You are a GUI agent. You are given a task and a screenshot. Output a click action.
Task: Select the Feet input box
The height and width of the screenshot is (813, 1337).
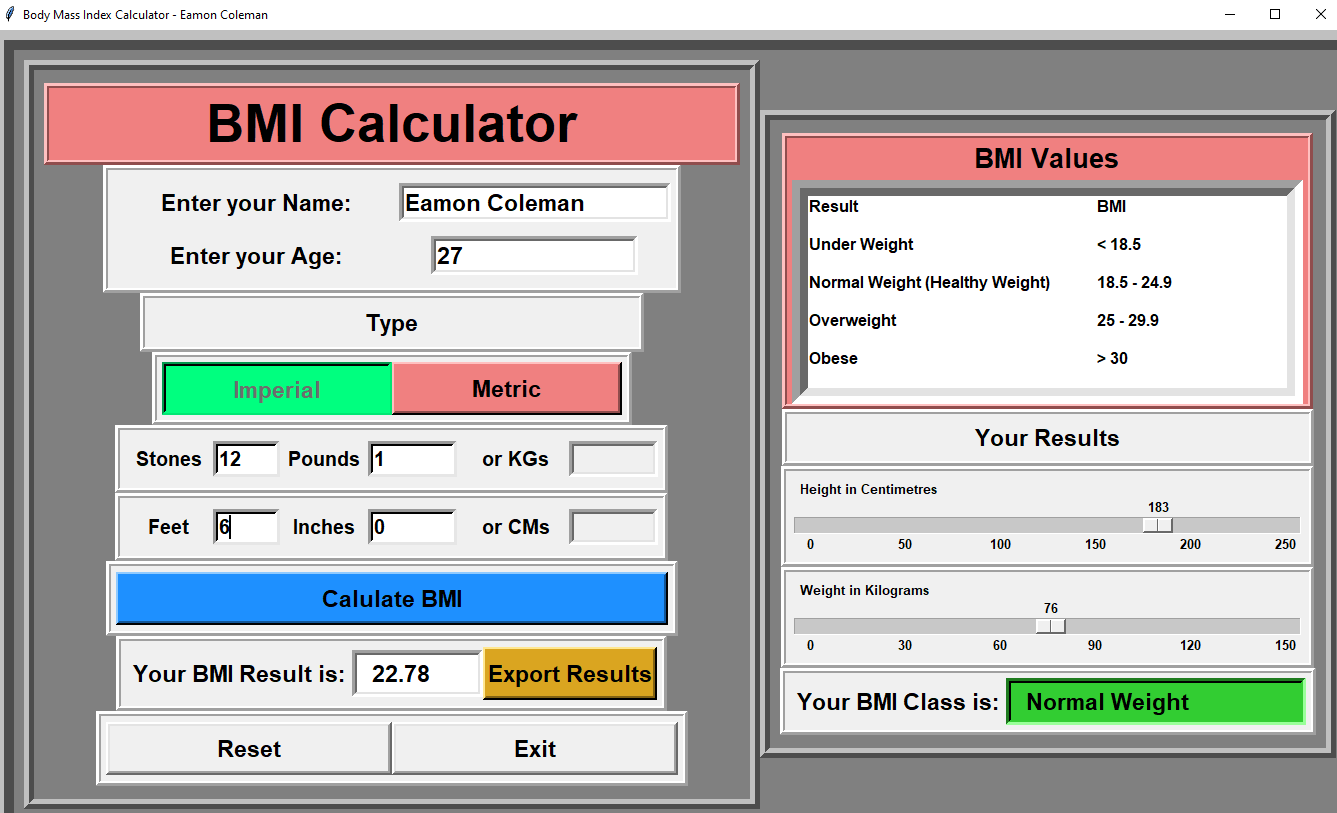click(x=245, y=526)
